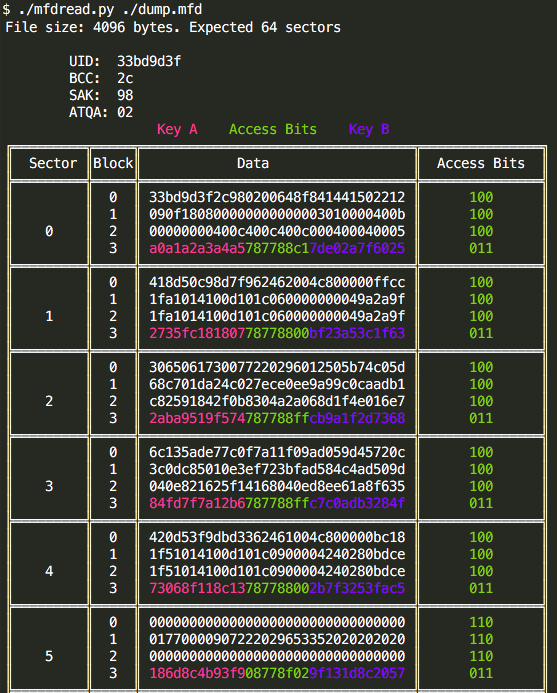Click the sector 4 trailer starting 73068f118c13

tap(277, 588)
